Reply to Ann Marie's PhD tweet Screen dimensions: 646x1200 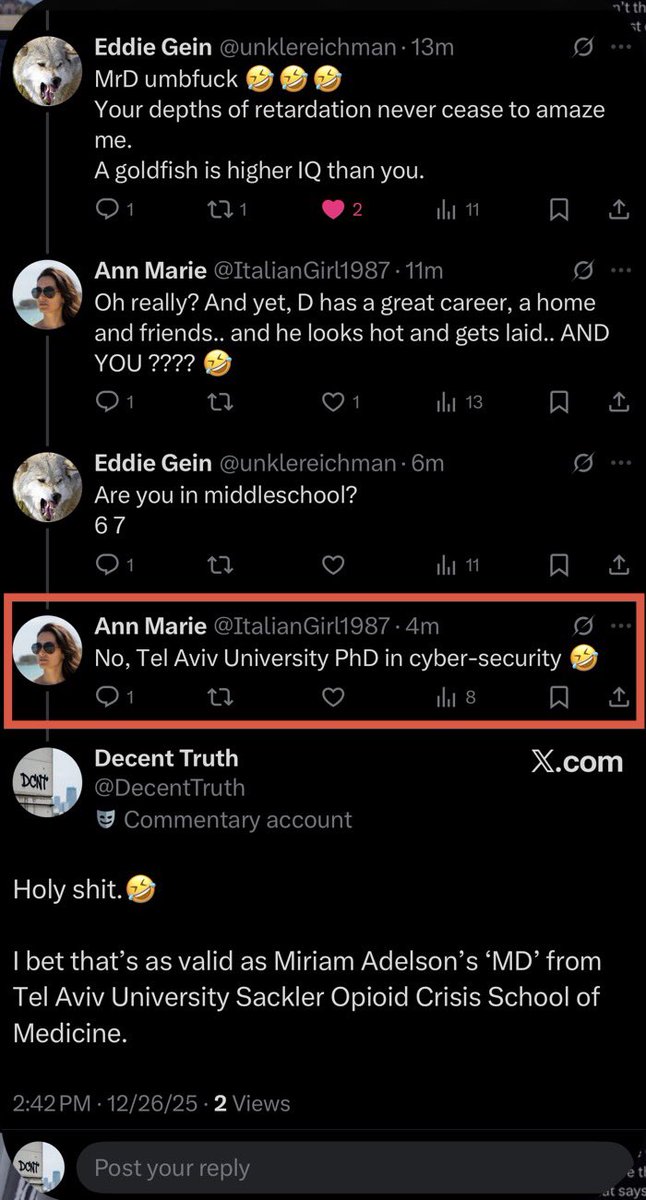tap(106, 697)
